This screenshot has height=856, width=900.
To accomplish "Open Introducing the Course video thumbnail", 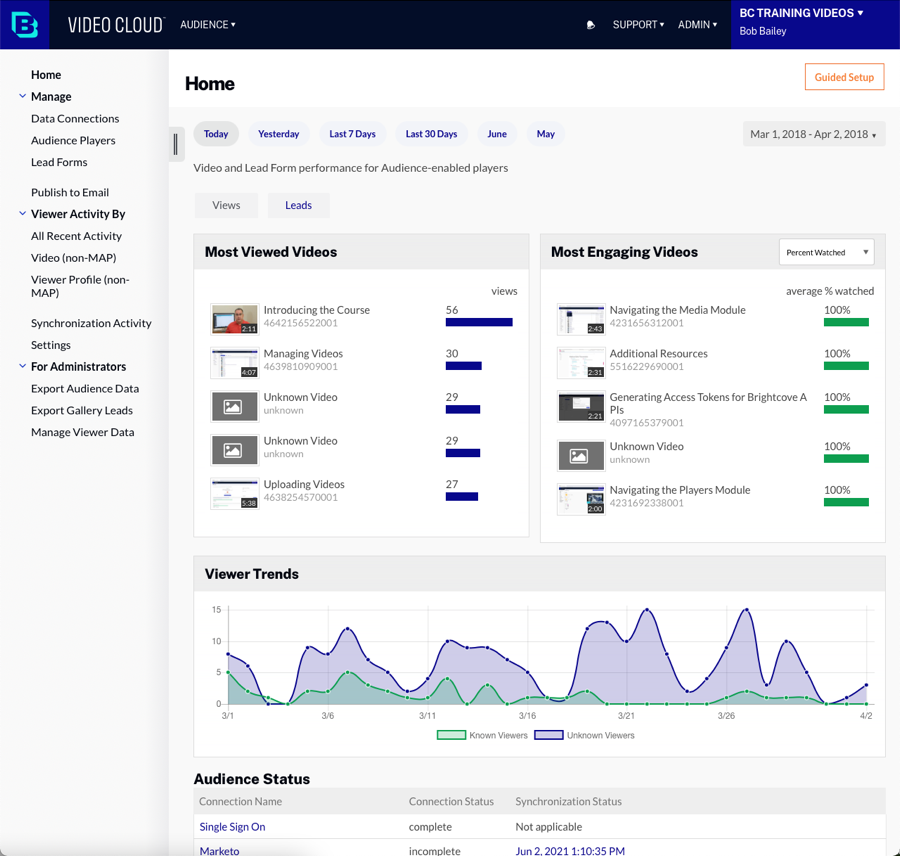I will (234, 319).
